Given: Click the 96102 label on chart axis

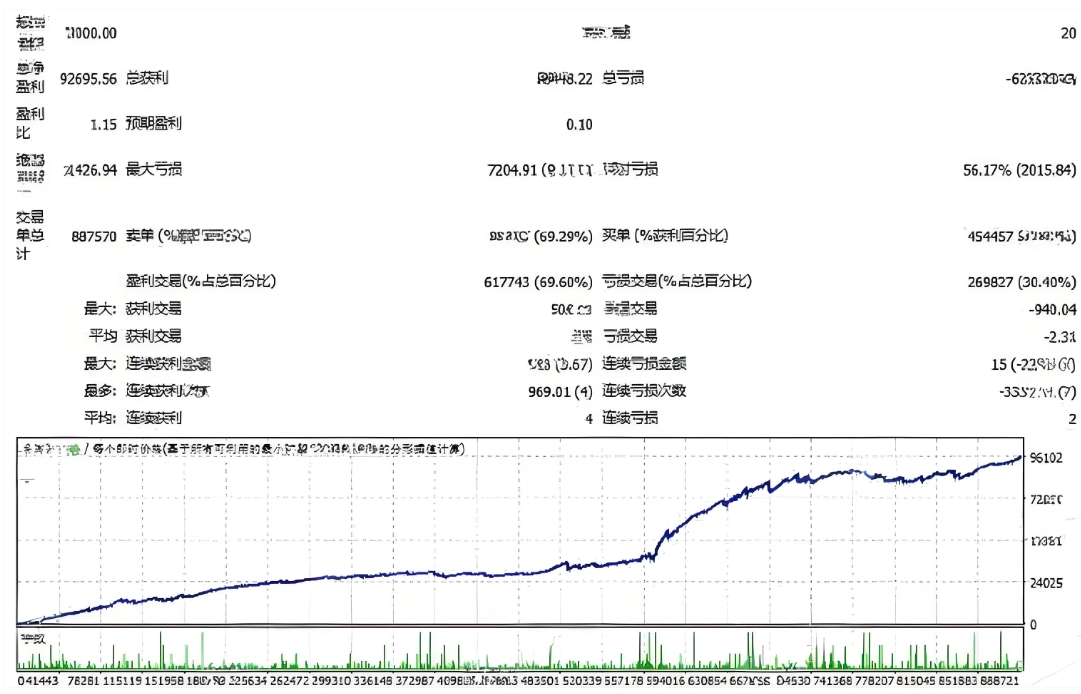Looking at the screenshot, I should pyautogui.click(x=1045, y=458).
